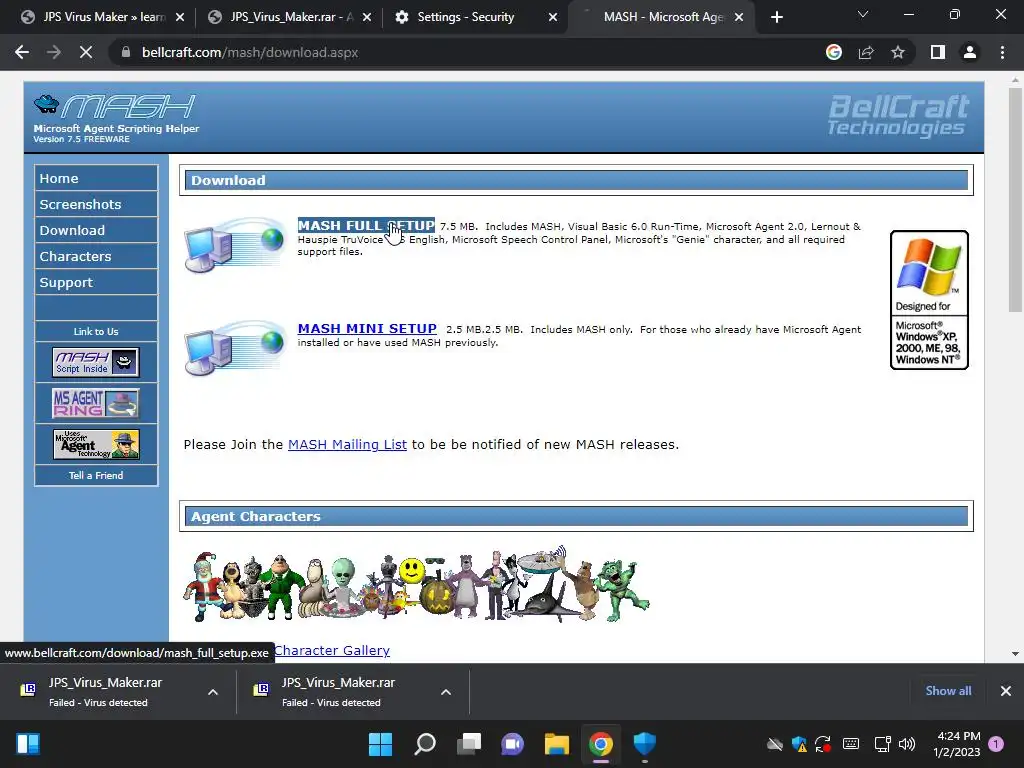Close the Settings - Security tab
This screenshot has width=1024, height=768.
pos(553,17)
